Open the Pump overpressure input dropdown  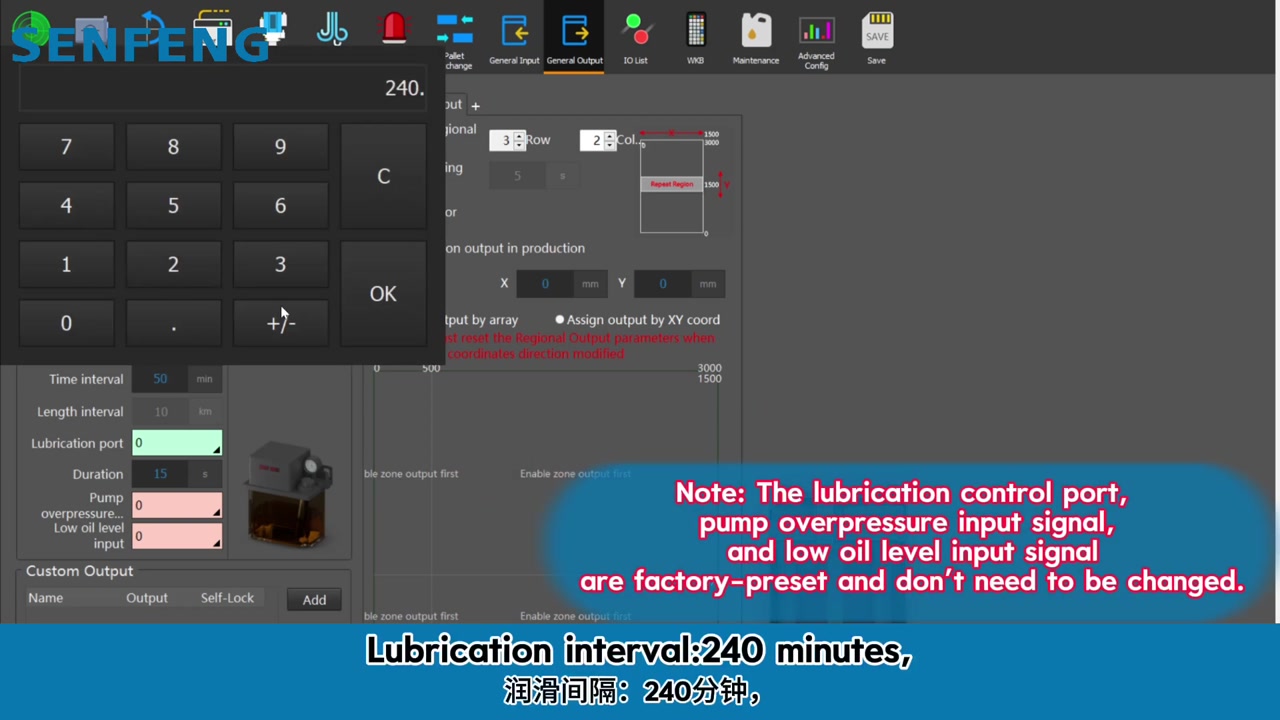(x=215, y=512)
